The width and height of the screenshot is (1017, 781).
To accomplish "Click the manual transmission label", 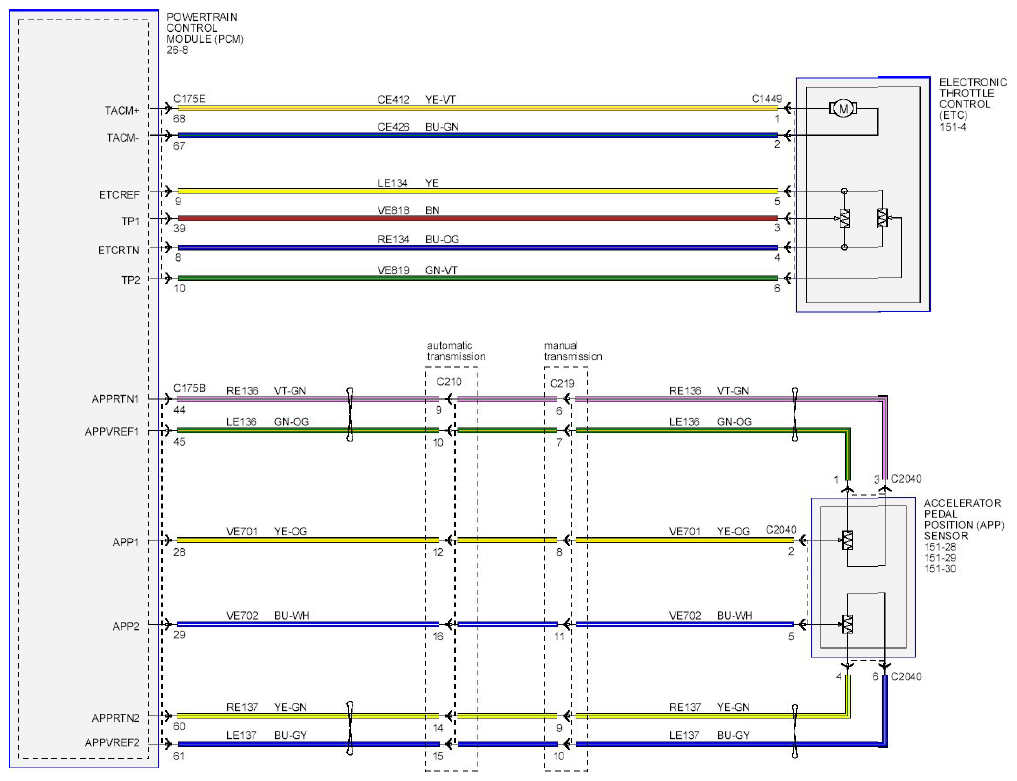I will [573, 351].
